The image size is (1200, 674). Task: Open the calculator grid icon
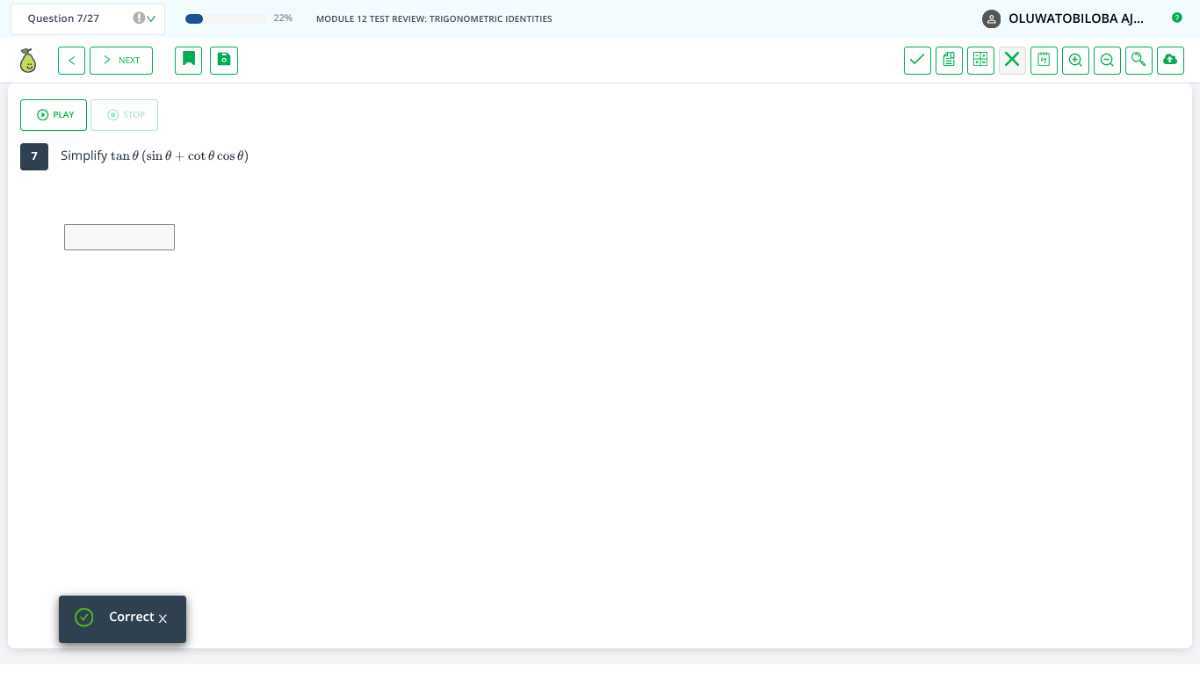point(980,60)
